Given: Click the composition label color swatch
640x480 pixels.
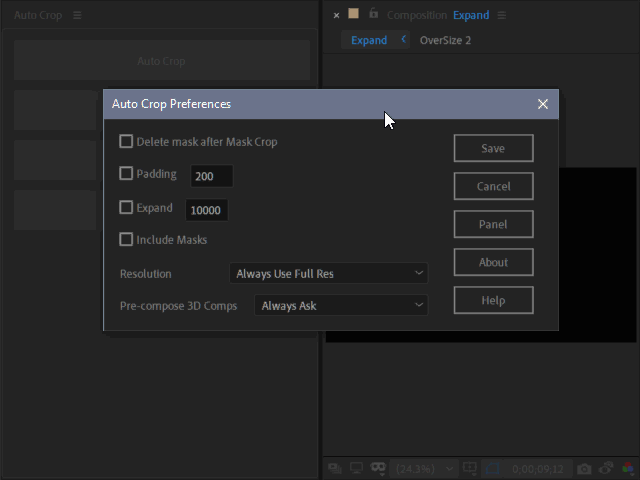Looking at the screenshot, I should (x=353, y=13).
